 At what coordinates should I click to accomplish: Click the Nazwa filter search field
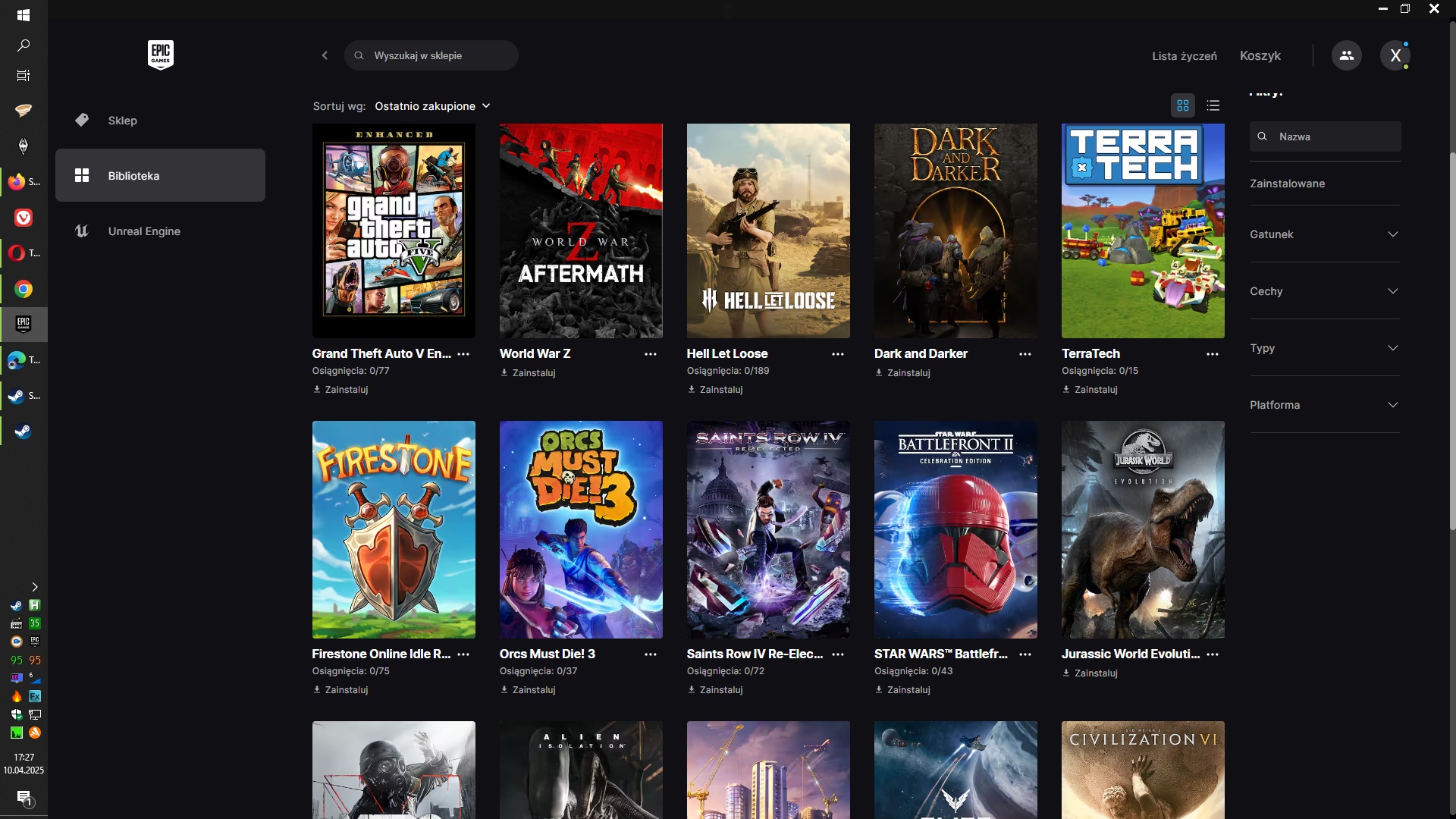tap(1333, 136)
